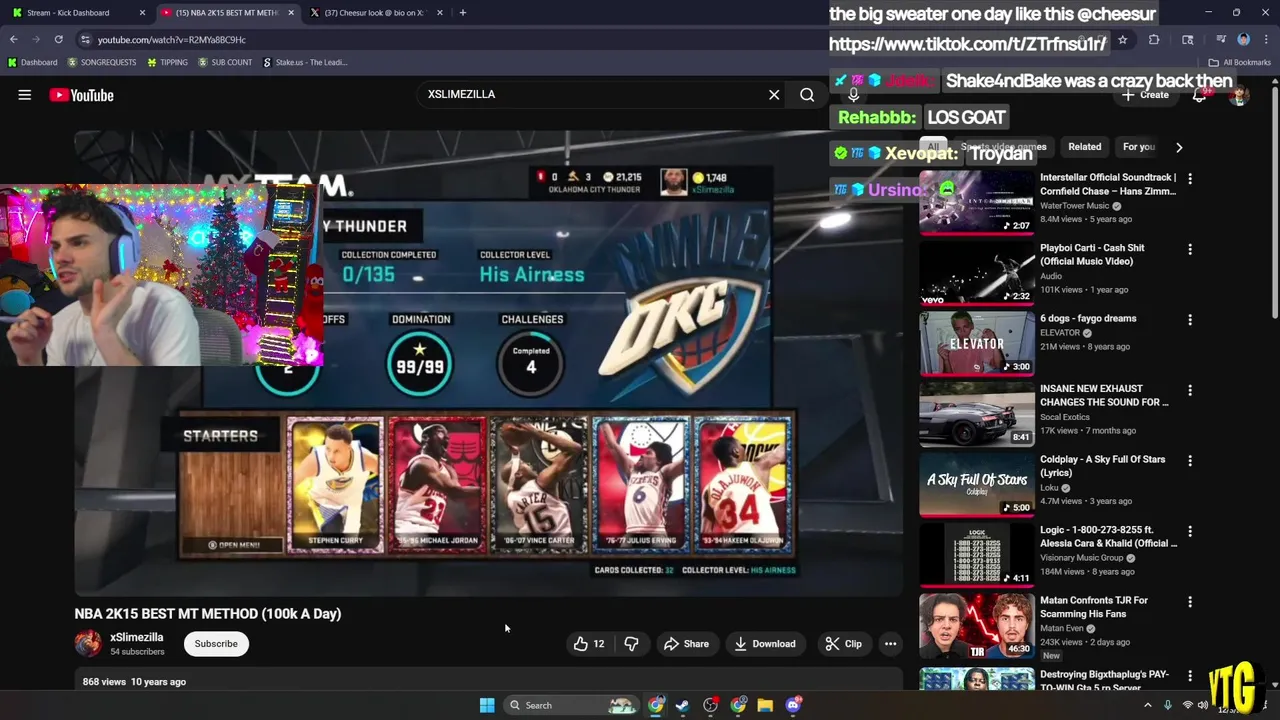Close the NBA 2K15 YouTube tab
Image resolution: width=1280 pixels, height=720 pixels.
coord(292,13)
